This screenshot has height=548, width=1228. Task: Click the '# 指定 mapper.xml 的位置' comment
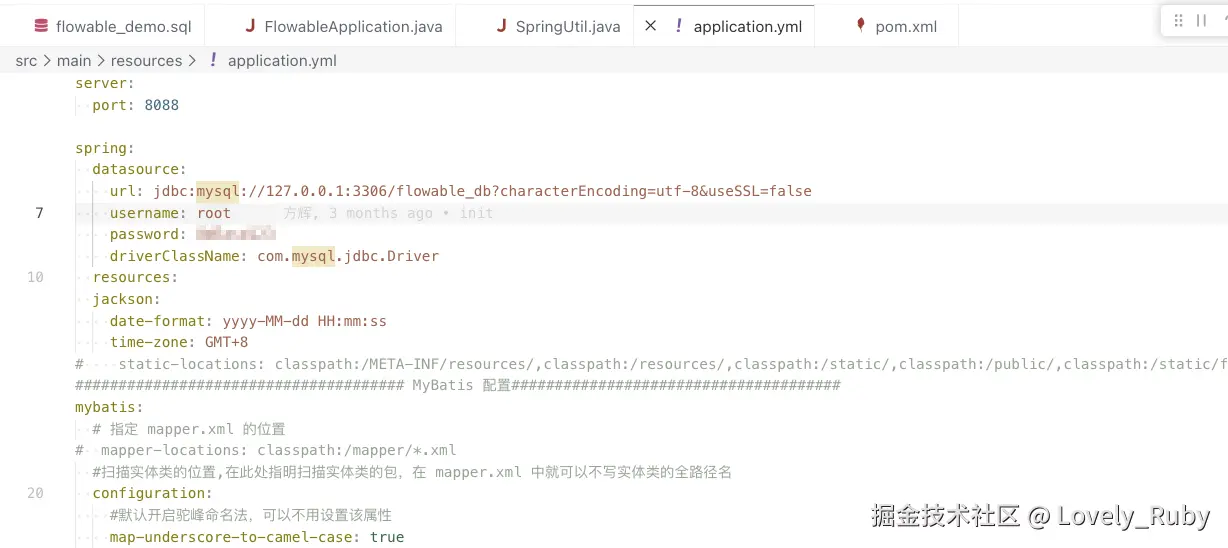(188, 429)
